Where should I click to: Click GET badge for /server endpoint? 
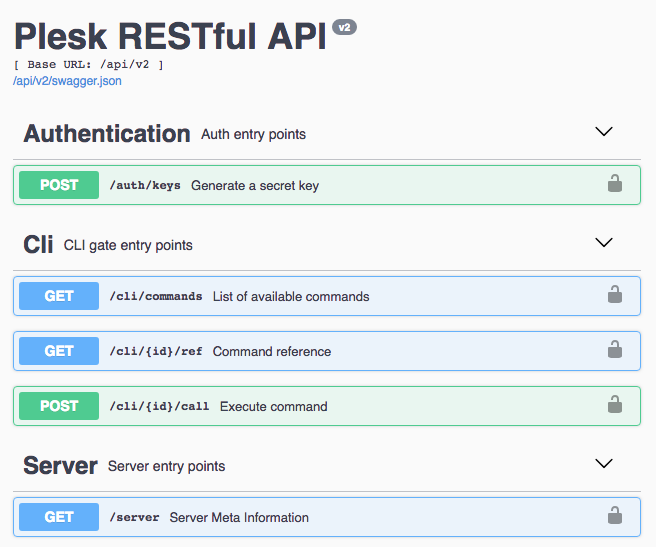tap(59, 517)
